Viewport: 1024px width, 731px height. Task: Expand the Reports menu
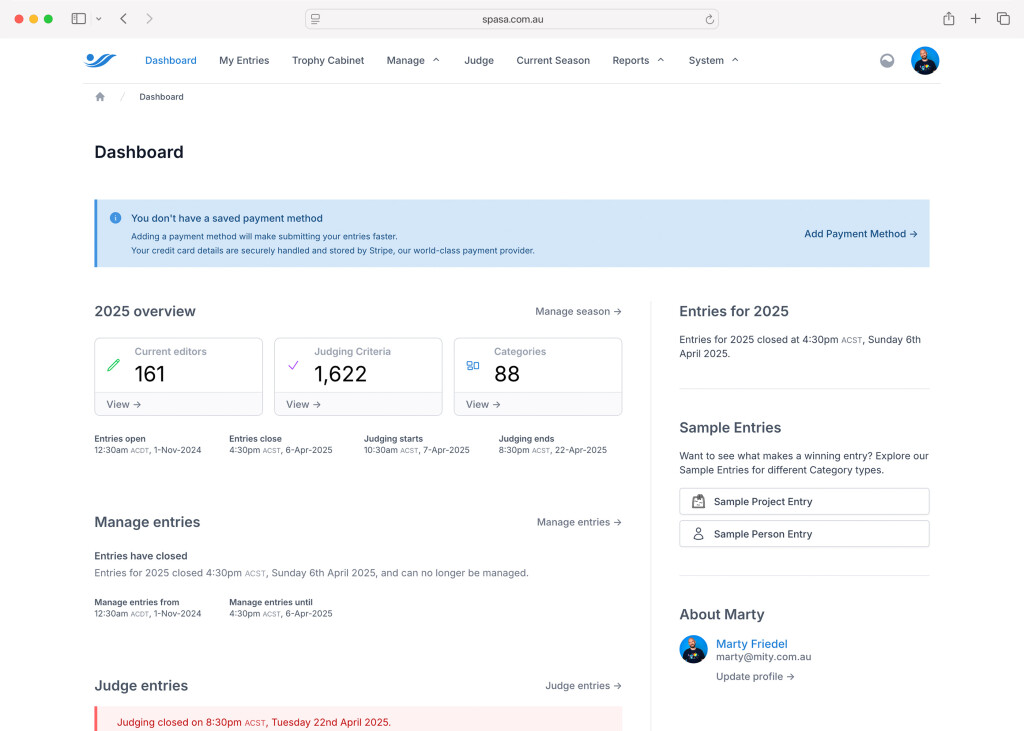(638, 60)
